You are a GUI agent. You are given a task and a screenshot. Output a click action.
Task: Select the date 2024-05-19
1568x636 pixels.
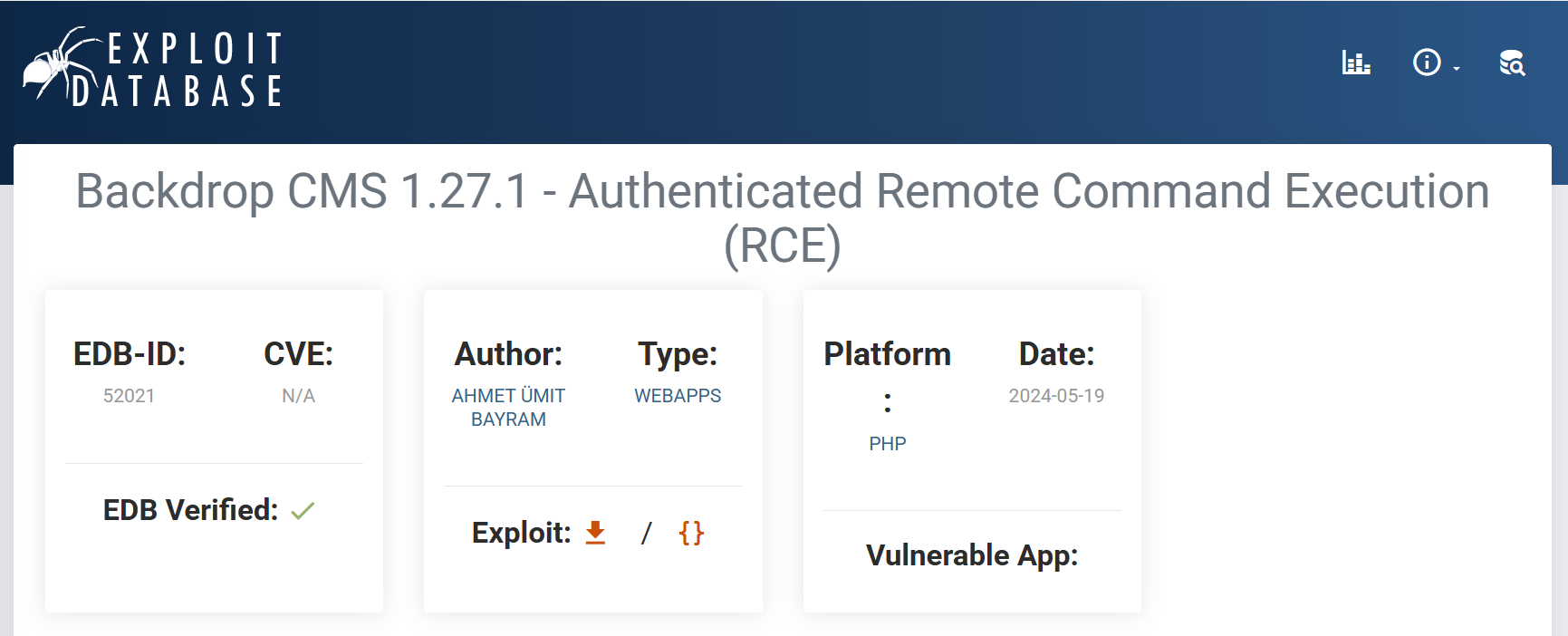[1056, 396]
